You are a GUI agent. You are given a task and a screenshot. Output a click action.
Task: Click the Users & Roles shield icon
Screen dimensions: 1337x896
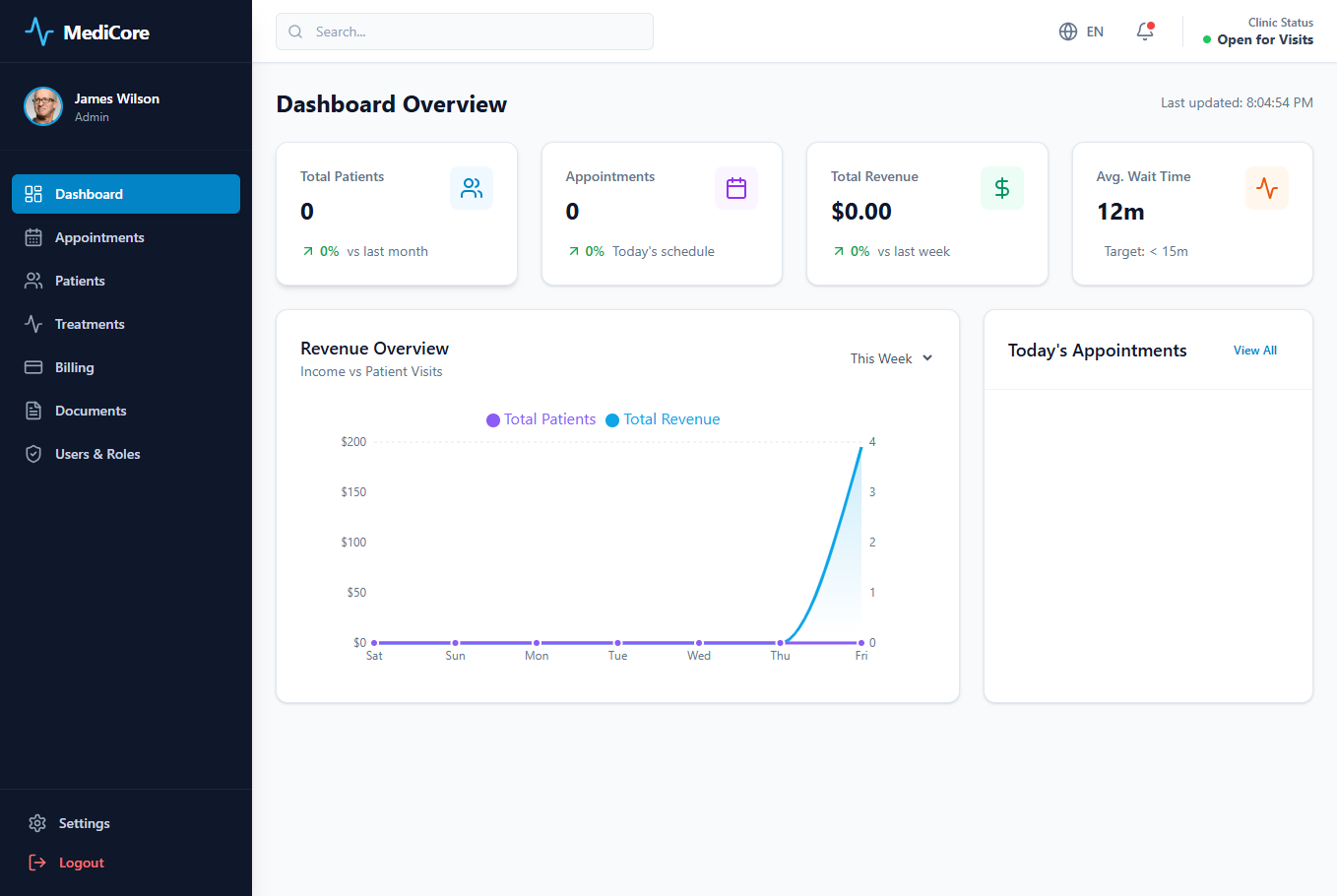click(x=33, y=454)
